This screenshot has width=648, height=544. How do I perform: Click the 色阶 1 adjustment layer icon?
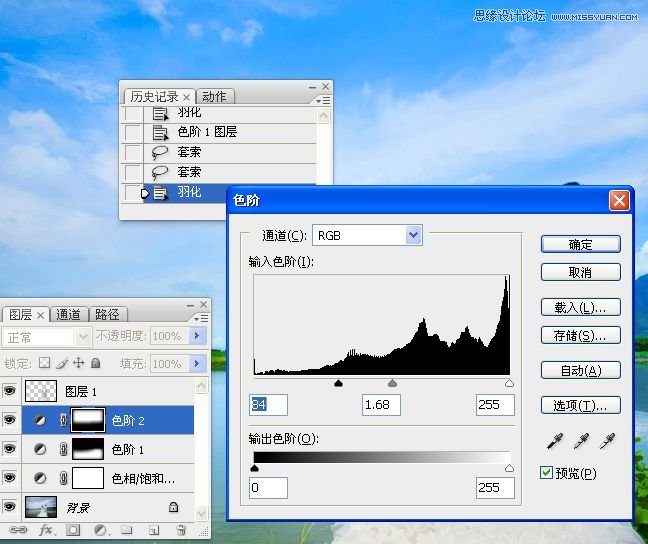click(40, 449)
